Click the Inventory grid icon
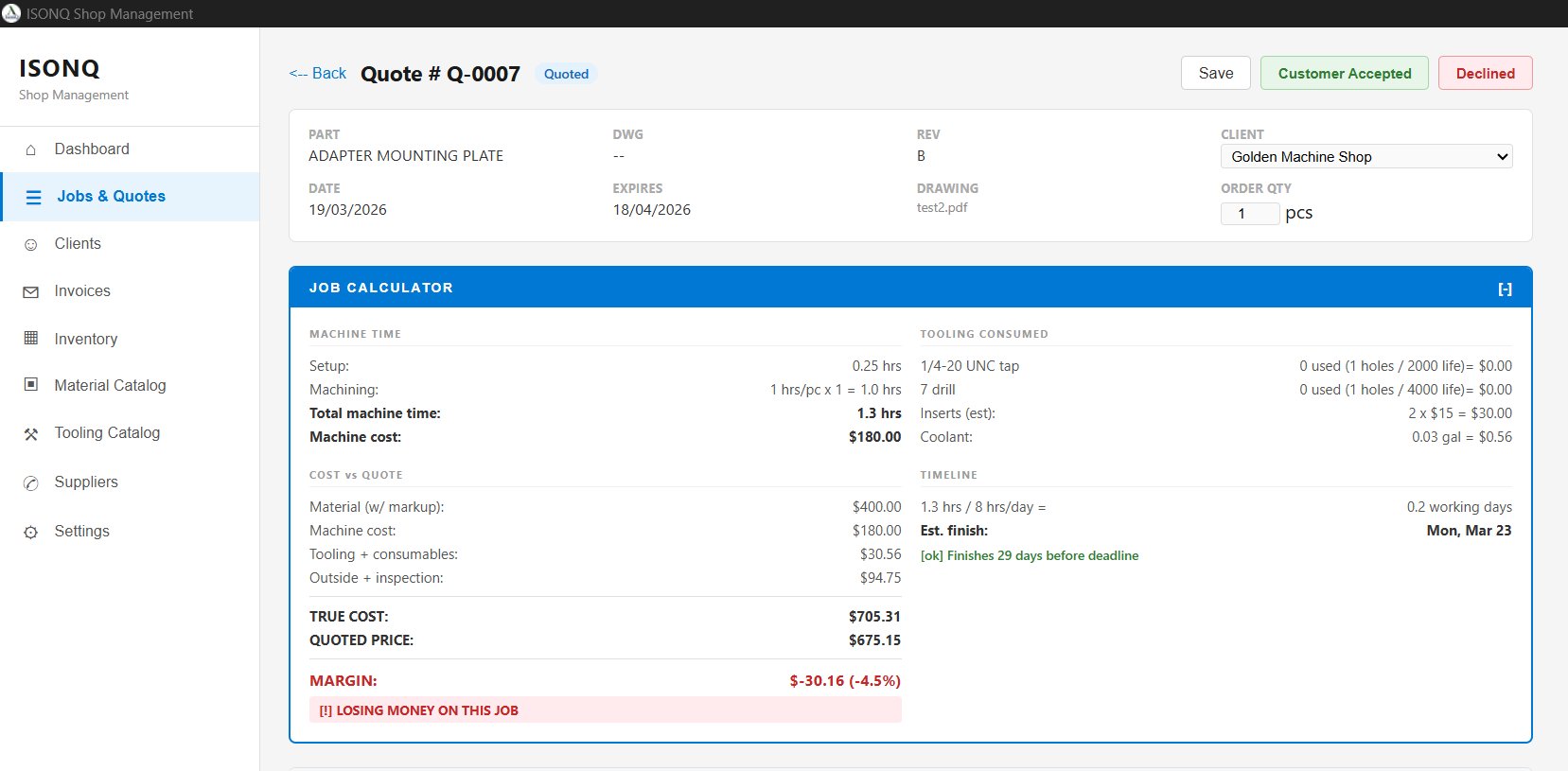The height and width of the screenshot is (771, 1568). click(x=31, y=338)
